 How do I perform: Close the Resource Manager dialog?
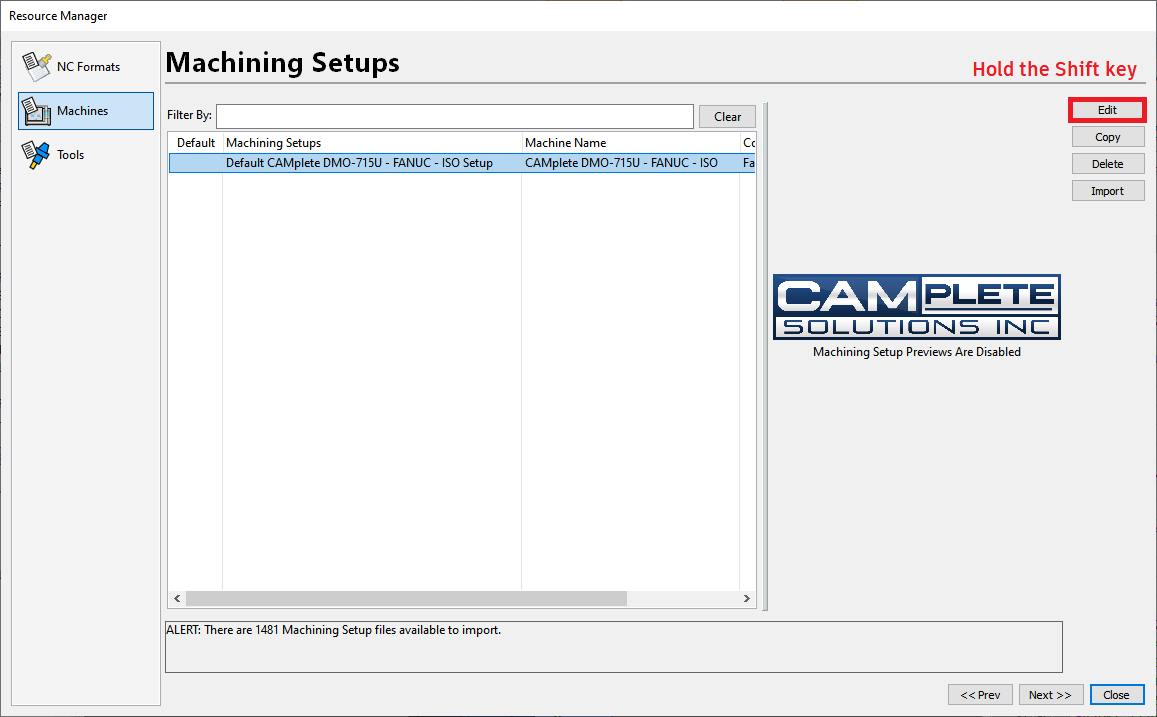(x=1116, y=695)
